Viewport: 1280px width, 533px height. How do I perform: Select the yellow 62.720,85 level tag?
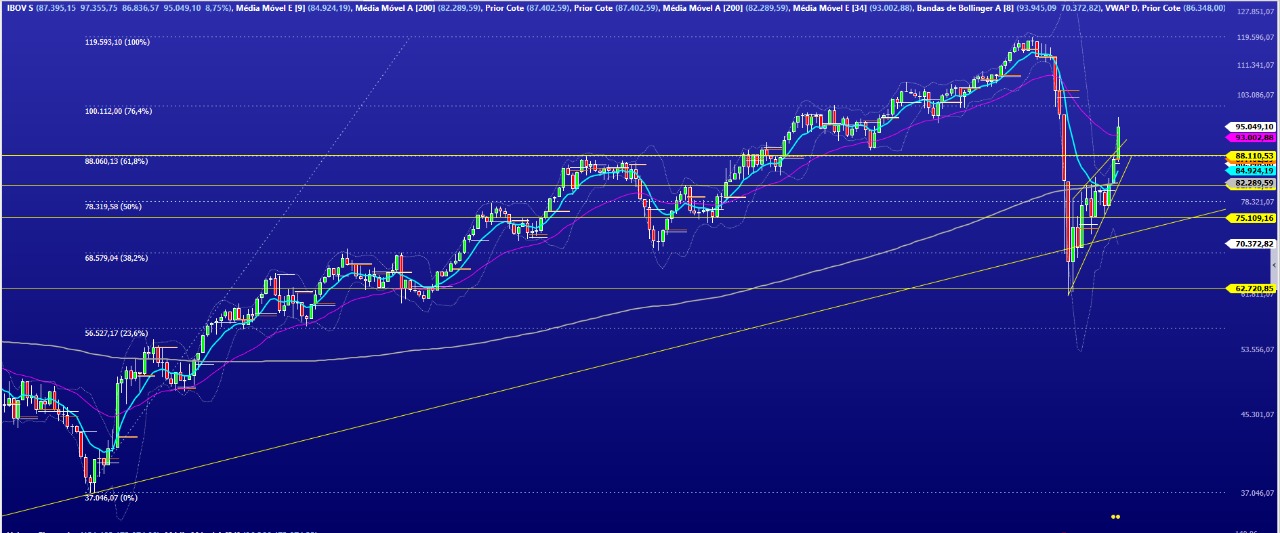tap(1253, 288)
